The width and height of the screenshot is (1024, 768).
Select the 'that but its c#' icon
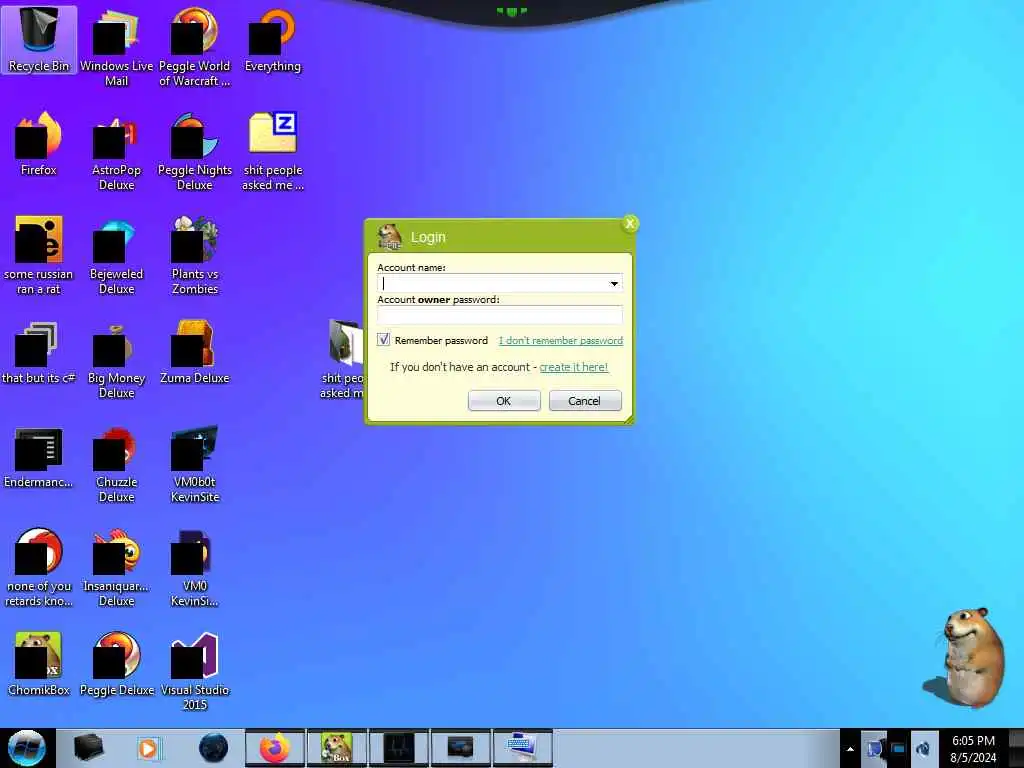39,352
